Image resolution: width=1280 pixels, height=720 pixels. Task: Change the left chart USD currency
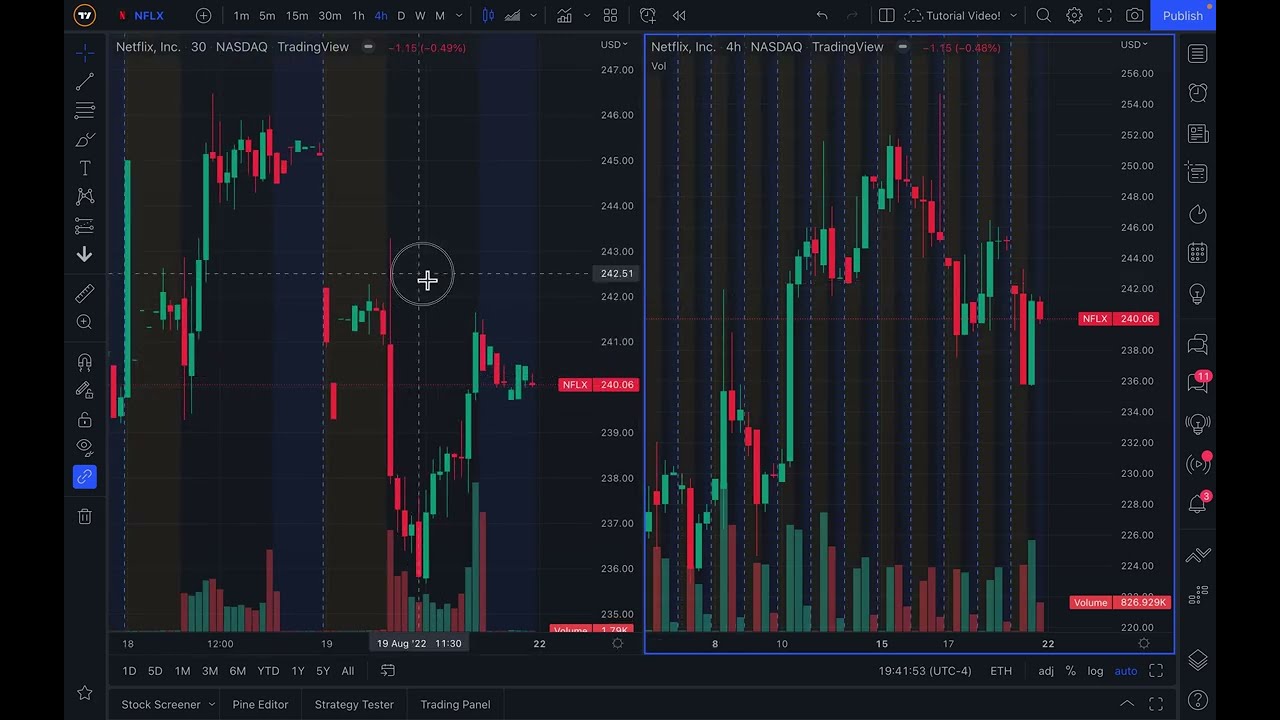[614, 45]
